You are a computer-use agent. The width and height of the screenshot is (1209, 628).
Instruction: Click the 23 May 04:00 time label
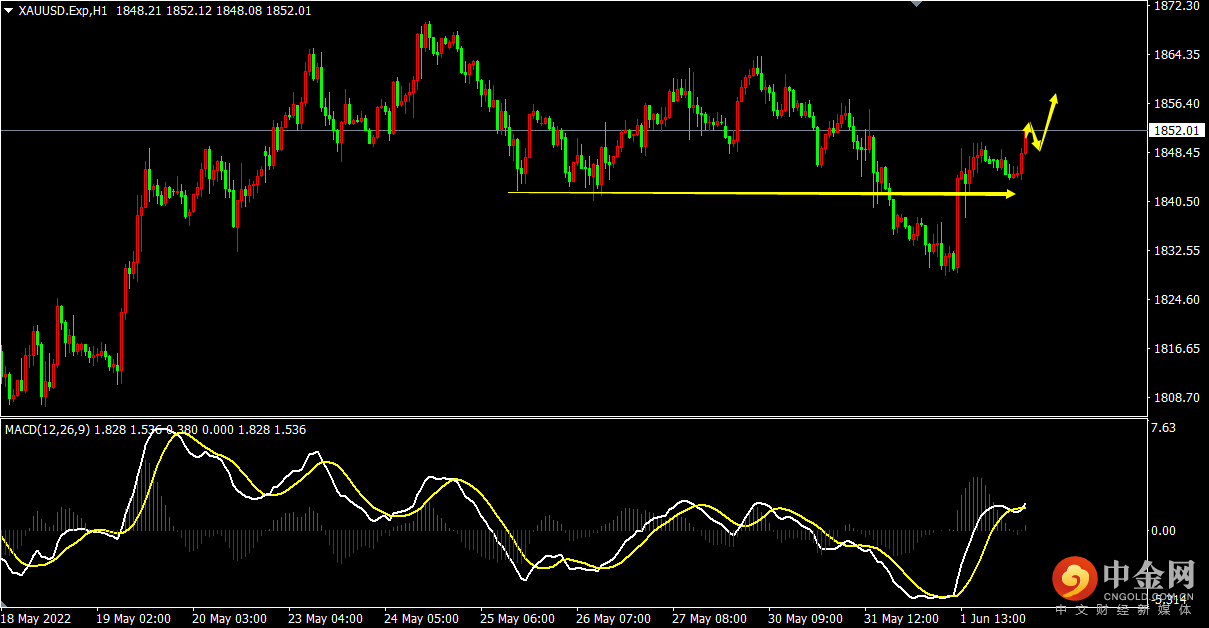325,619
